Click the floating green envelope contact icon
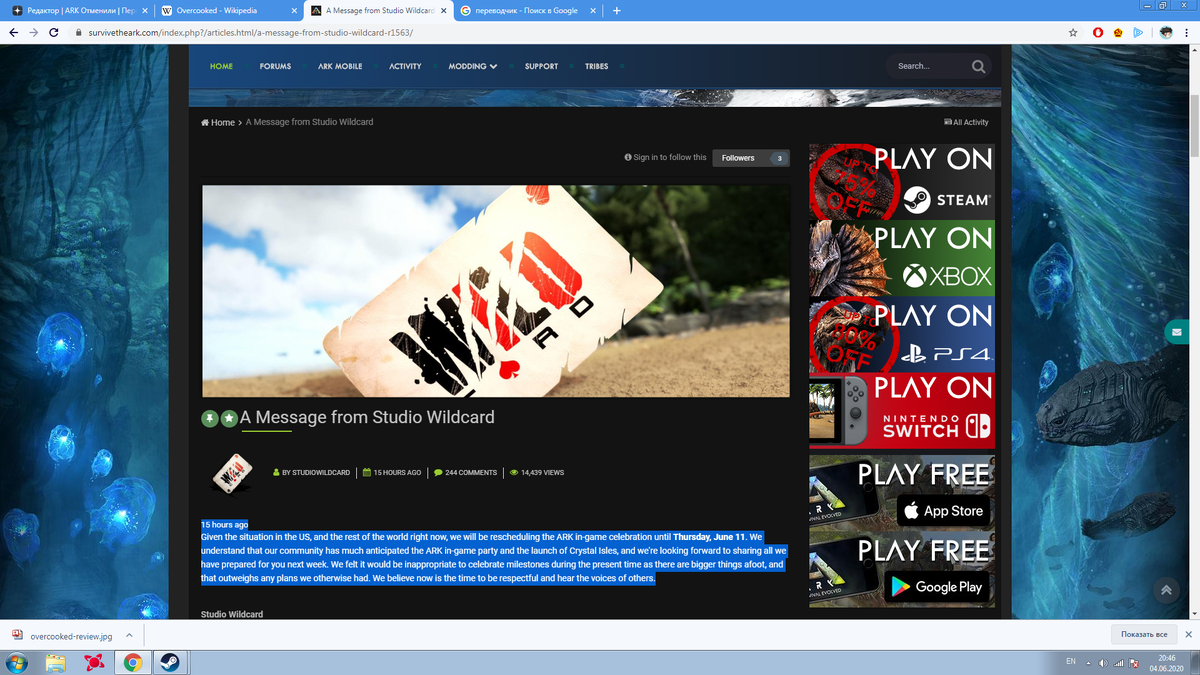This screenshot has width=1200, height=675. [1176, 331]
